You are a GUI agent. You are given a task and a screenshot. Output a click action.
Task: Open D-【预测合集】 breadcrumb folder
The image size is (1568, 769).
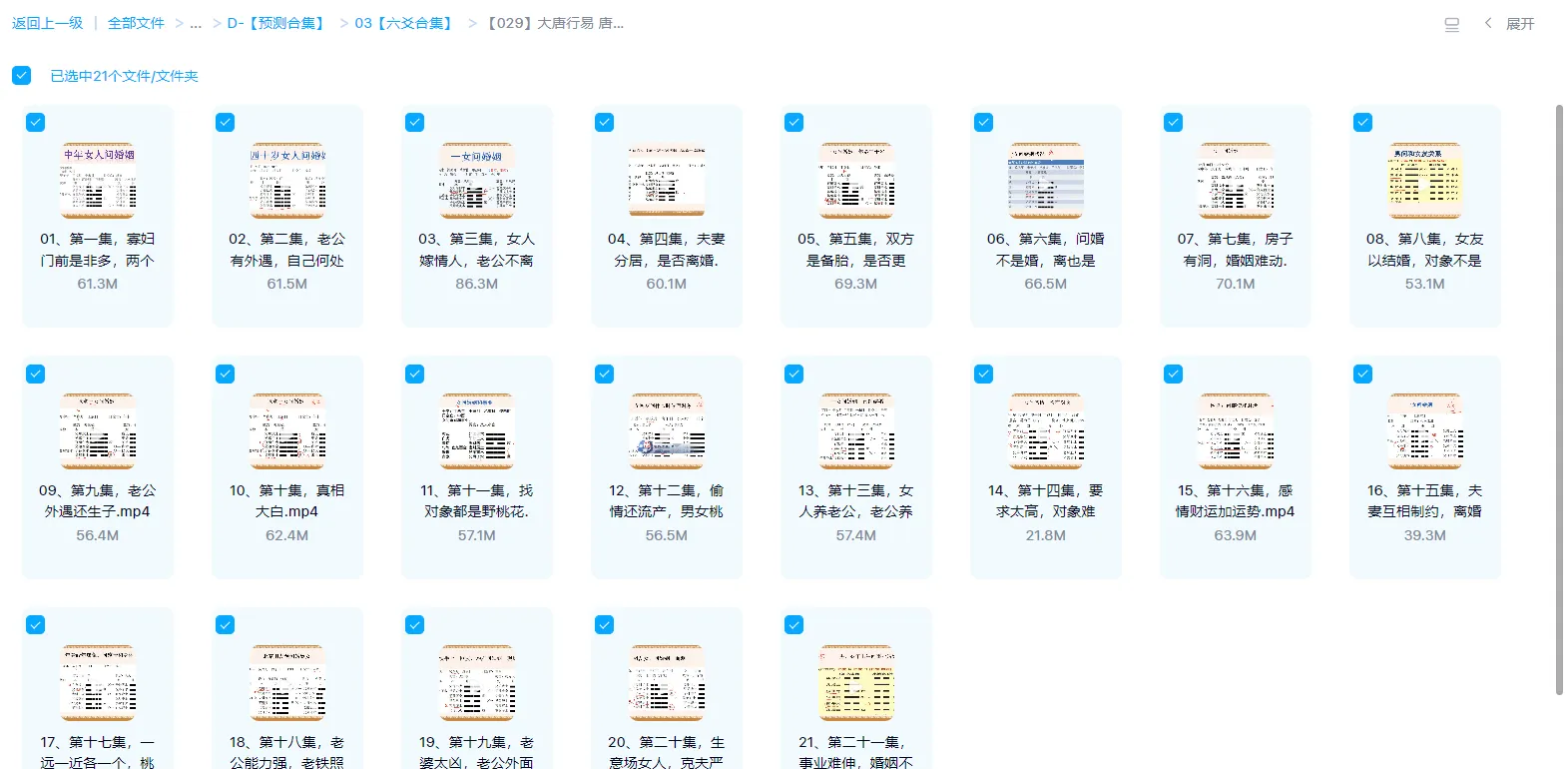coord(277,23)
